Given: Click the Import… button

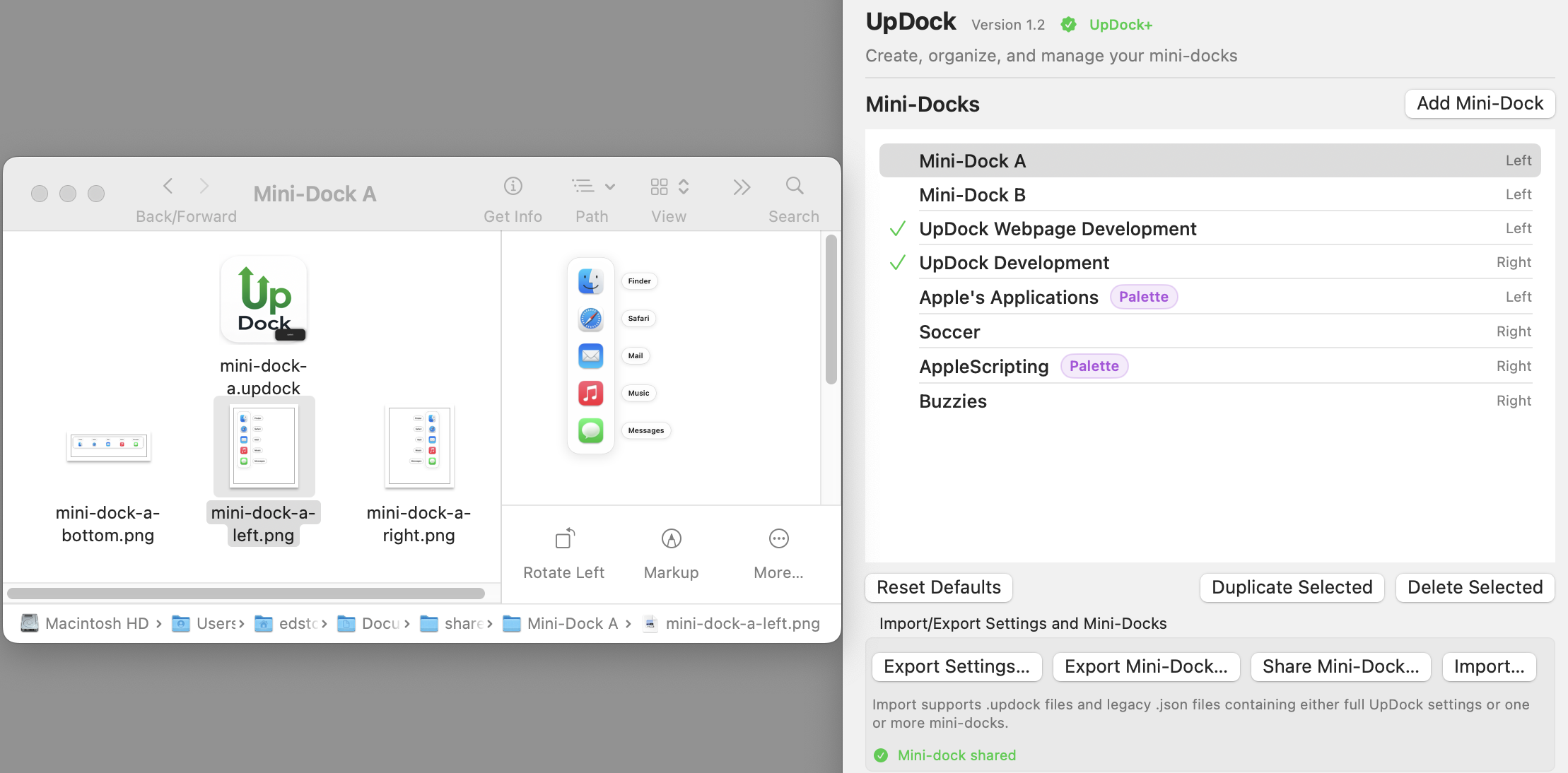Looking at the screenshot, I should [x=1489, y=666].
